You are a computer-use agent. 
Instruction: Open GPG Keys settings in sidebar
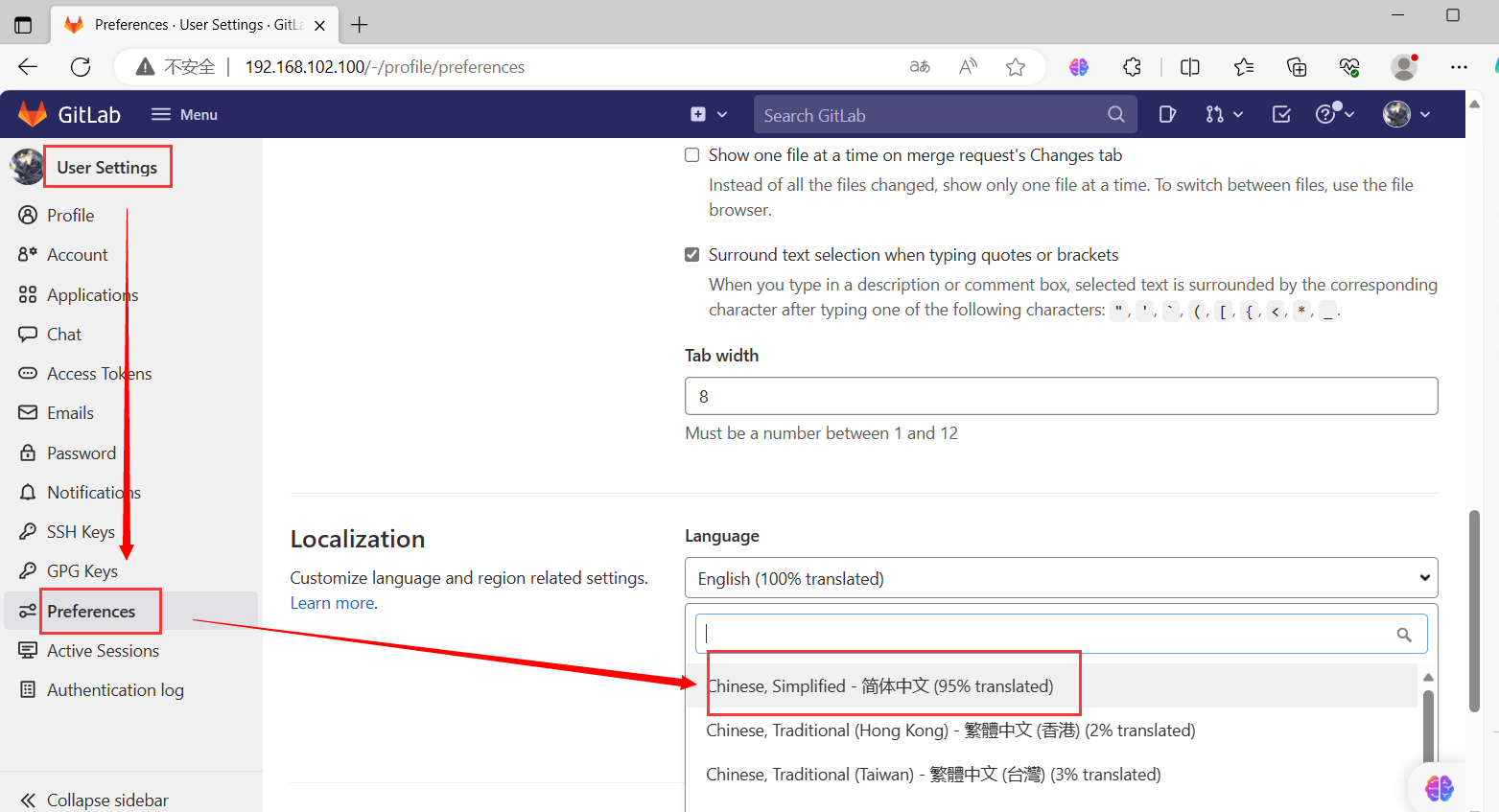[82, 570]
